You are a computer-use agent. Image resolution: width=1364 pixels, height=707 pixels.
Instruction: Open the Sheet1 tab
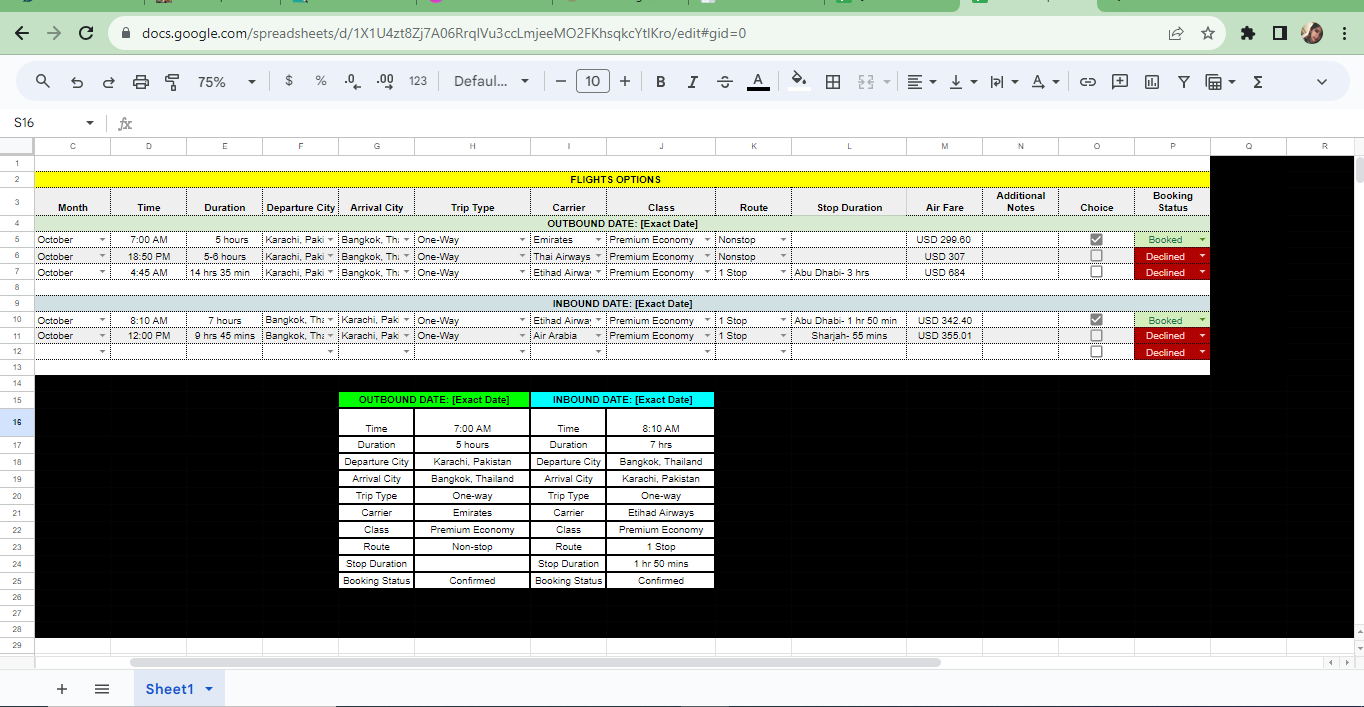(x=169, y=689)
